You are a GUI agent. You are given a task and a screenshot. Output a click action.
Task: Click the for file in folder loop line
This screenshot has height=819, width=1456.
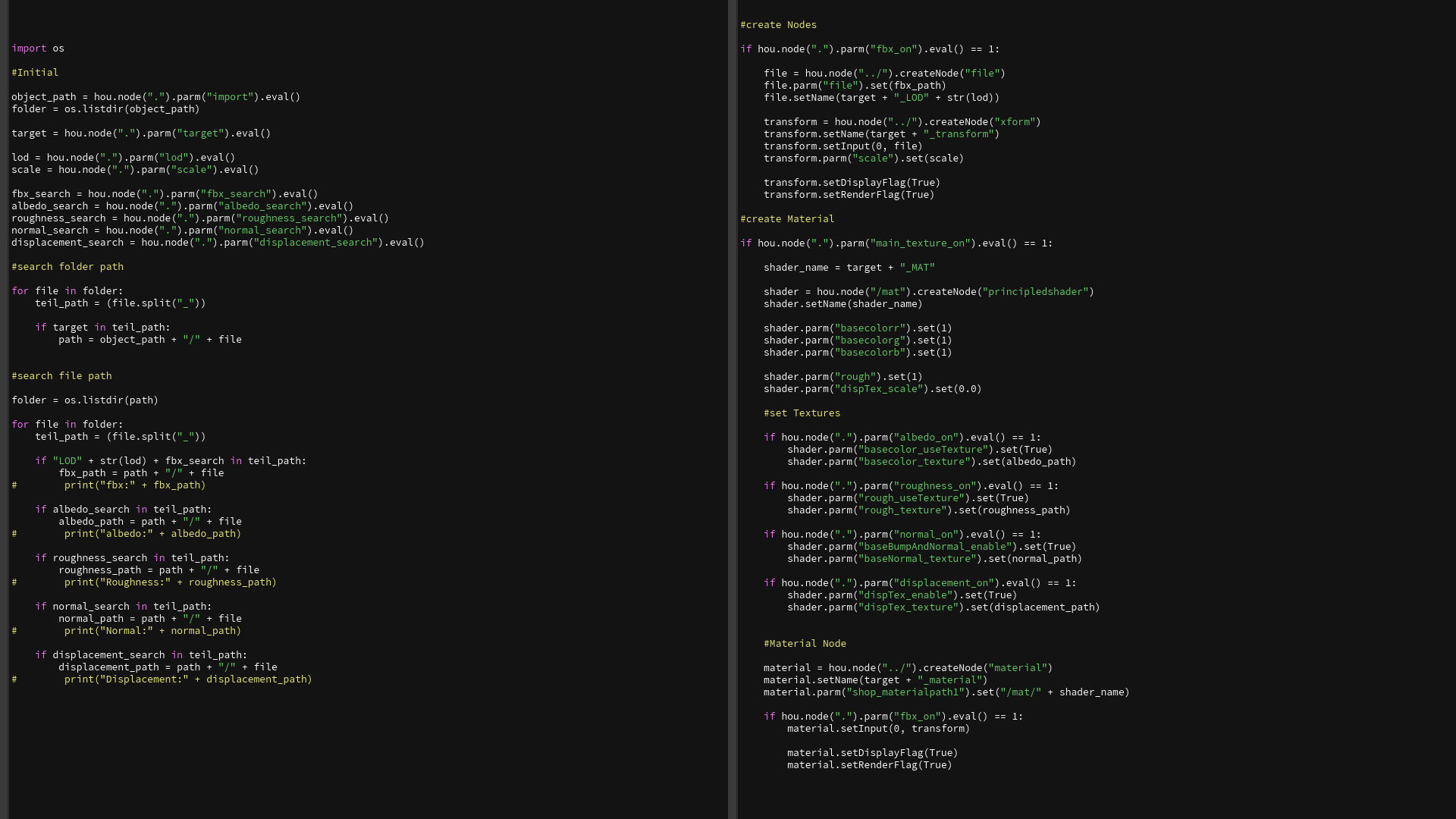[x=67, y=290]
